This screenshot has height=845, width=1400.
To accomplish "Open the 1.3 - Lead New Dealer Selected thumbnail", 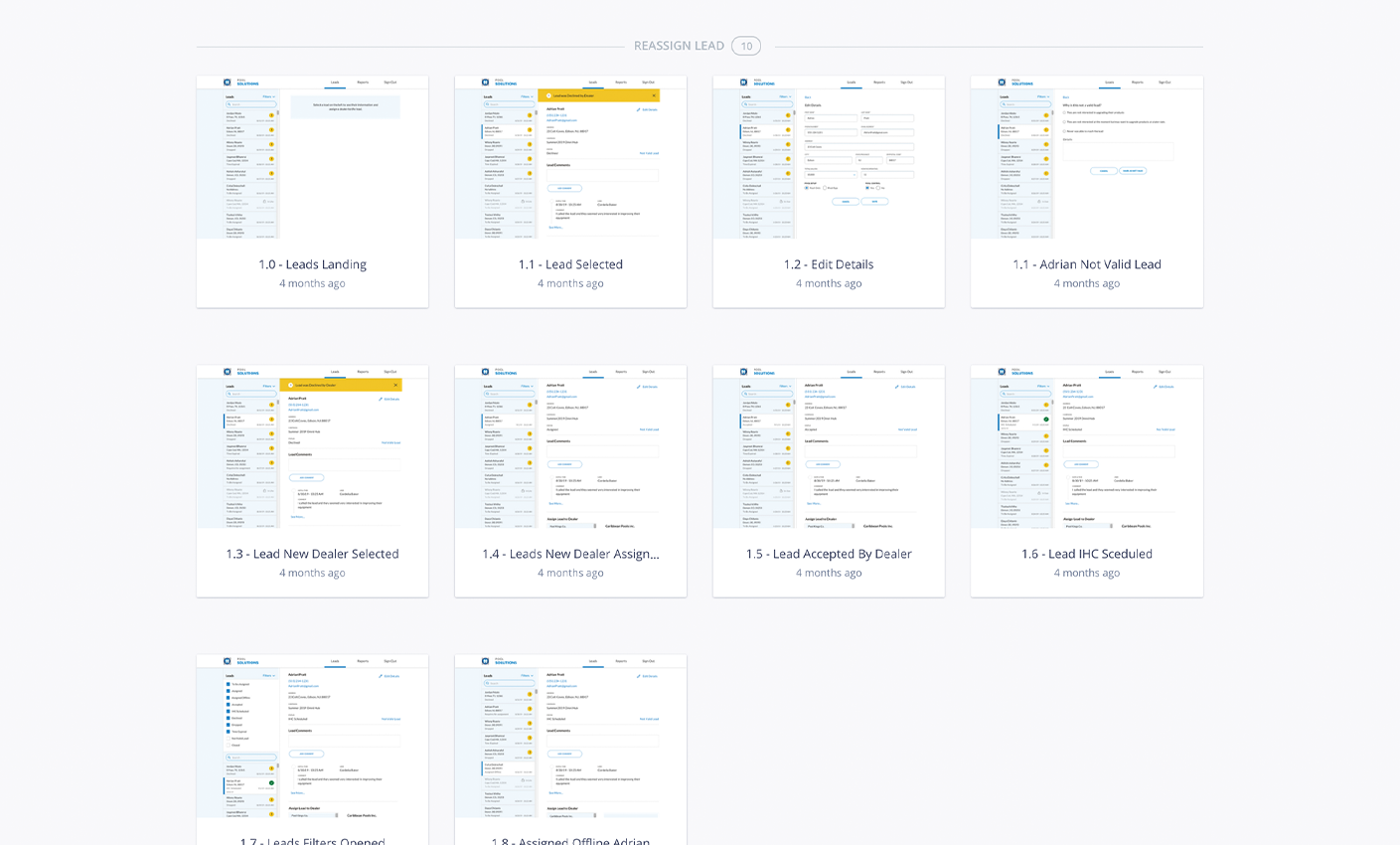I will pyautogui.click(x=312, y=447).
